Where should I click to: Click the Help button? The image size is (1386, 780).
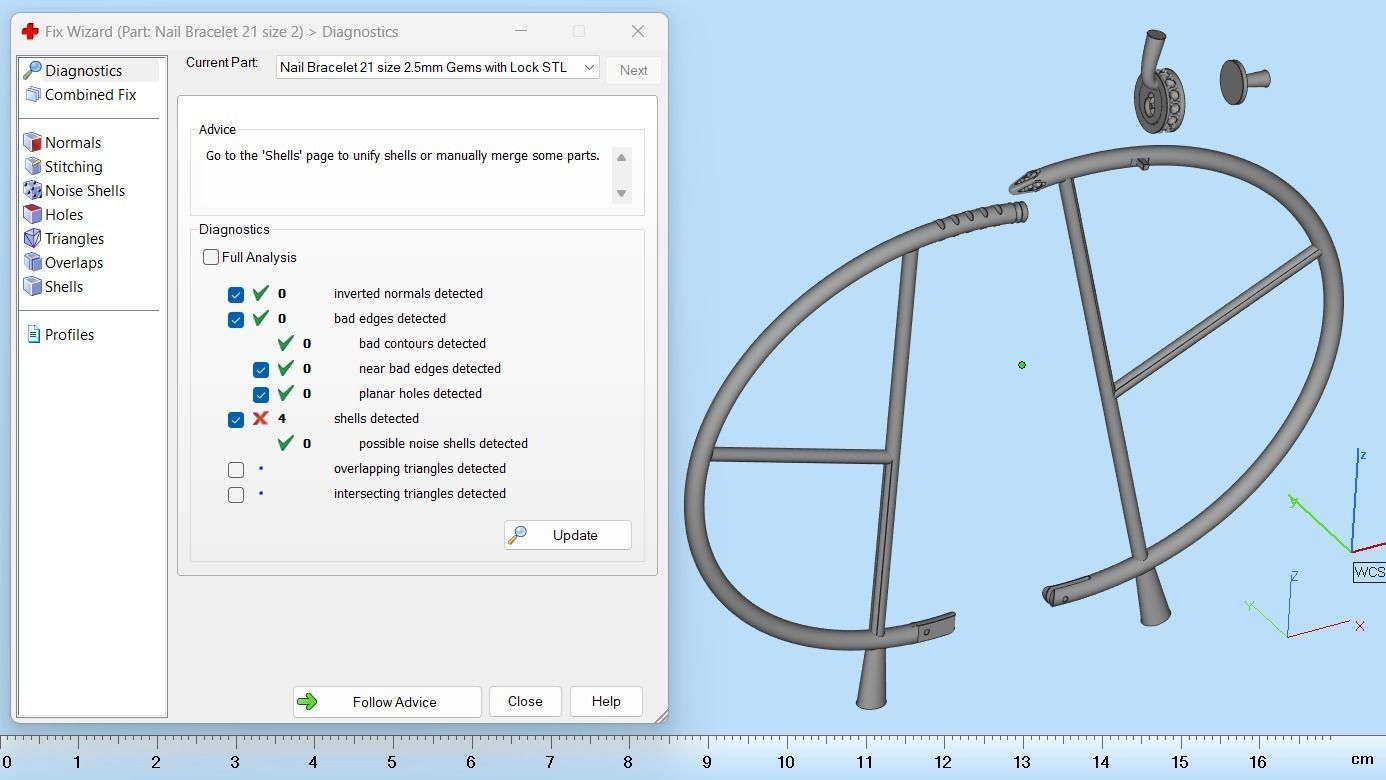tap(606, 701)
